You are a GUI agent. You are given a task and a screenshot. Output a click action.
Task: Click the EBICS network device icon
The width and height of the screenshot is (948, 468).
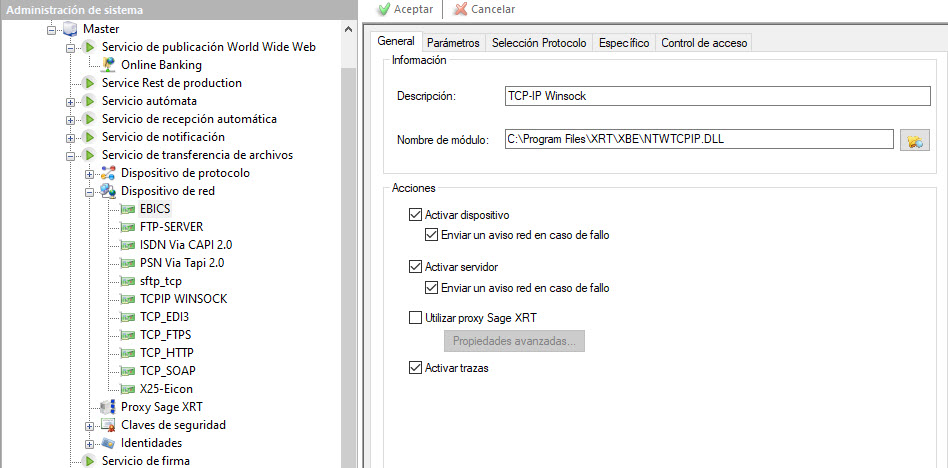click(x=127, y=209)
